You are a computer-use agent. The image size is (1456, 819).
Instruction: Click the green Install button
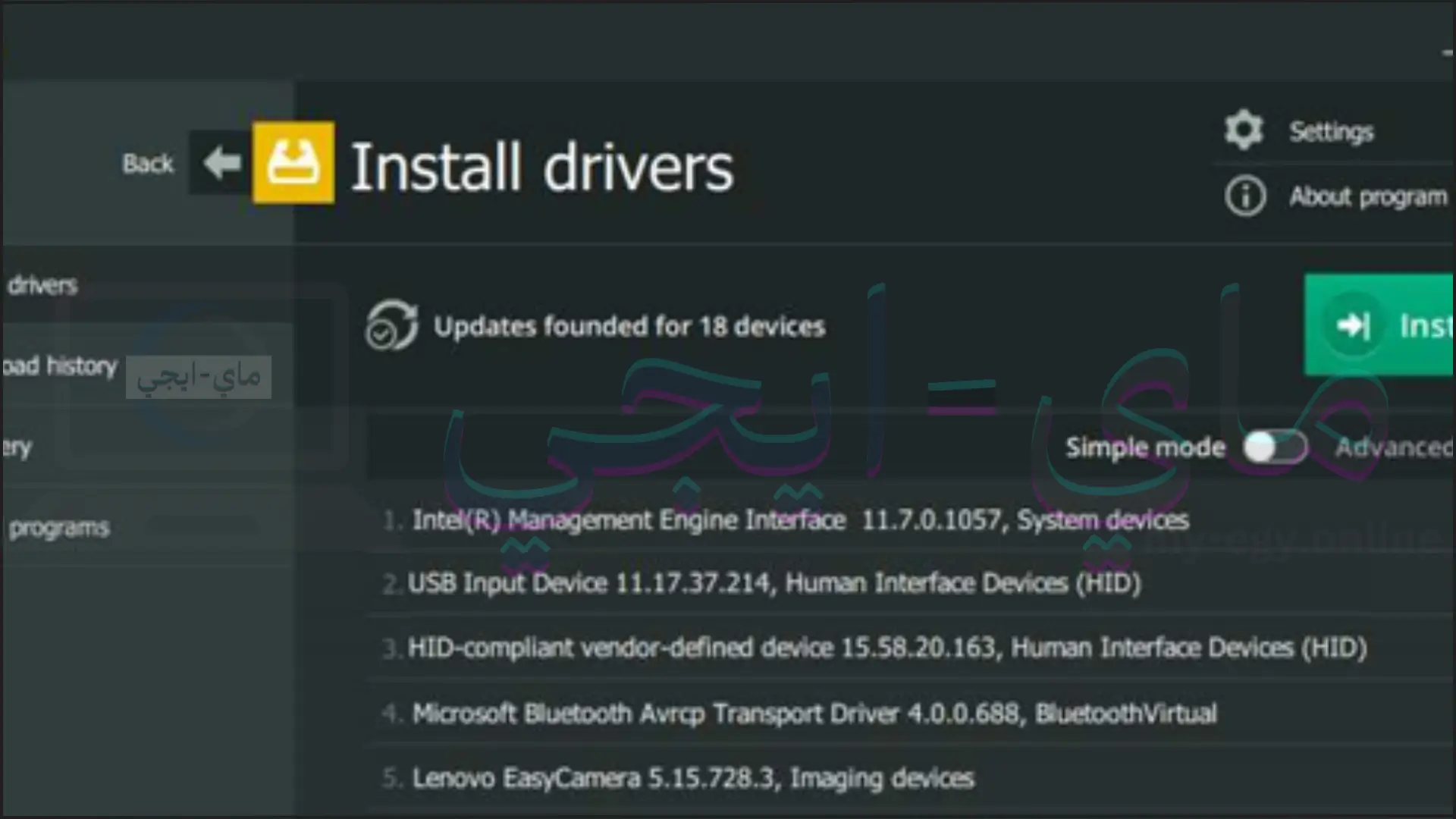pos(1379,325)
